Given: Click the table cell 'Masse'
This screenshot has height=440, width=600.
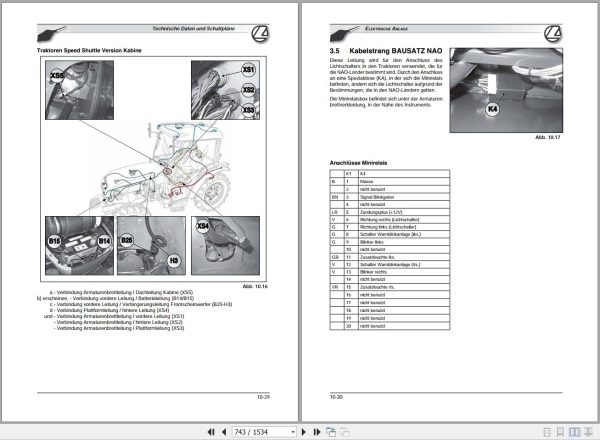Looking at the screenshot, I should click(404, 182).
